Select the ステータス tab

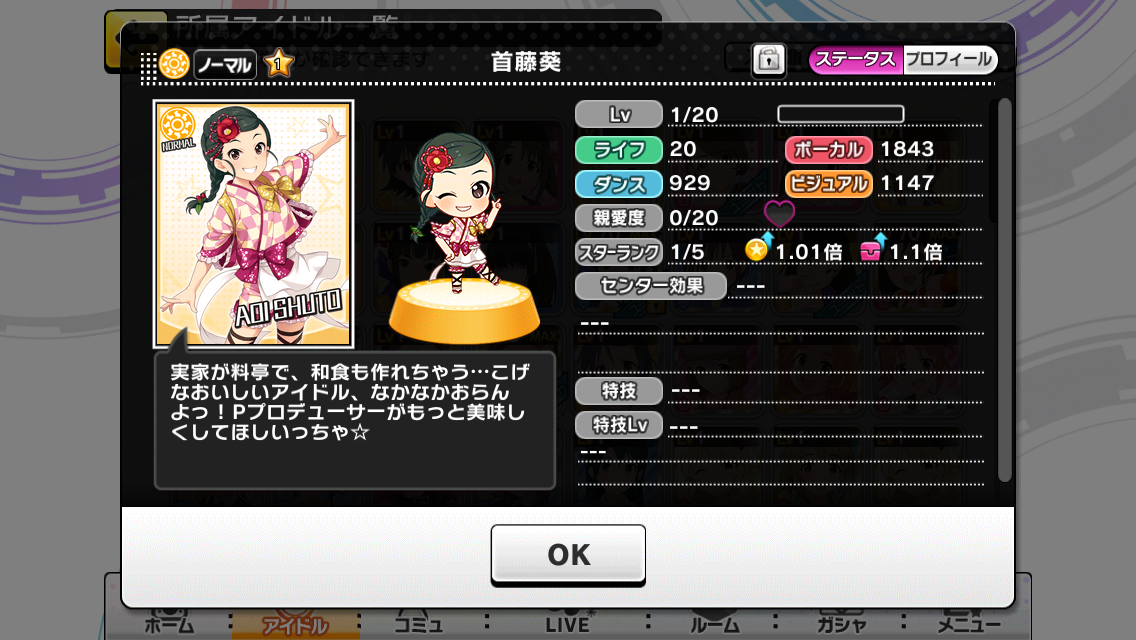click(x=856, y=59)
